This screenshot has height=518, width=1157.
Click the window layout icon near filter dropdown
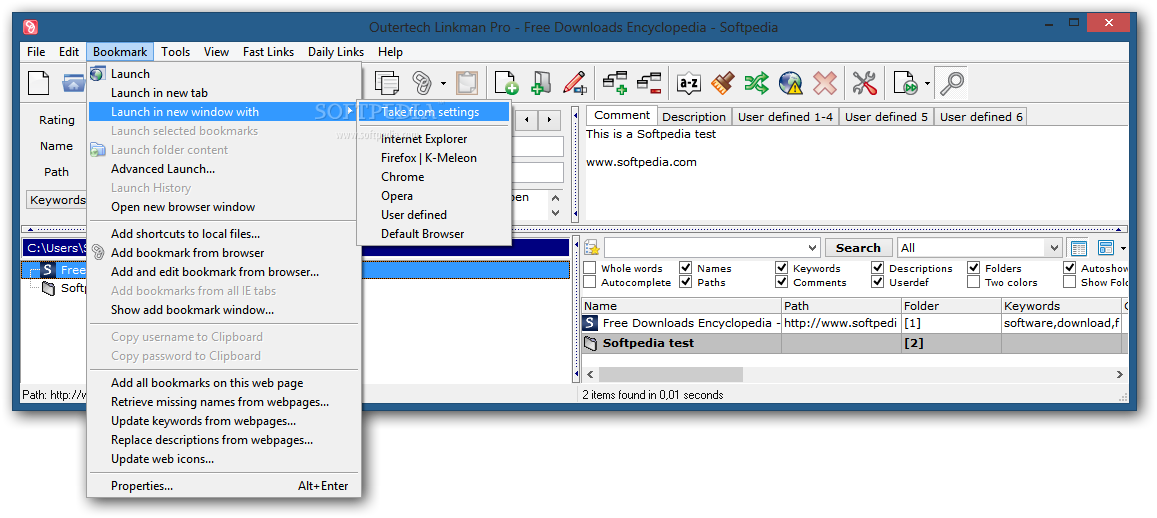1105,248
